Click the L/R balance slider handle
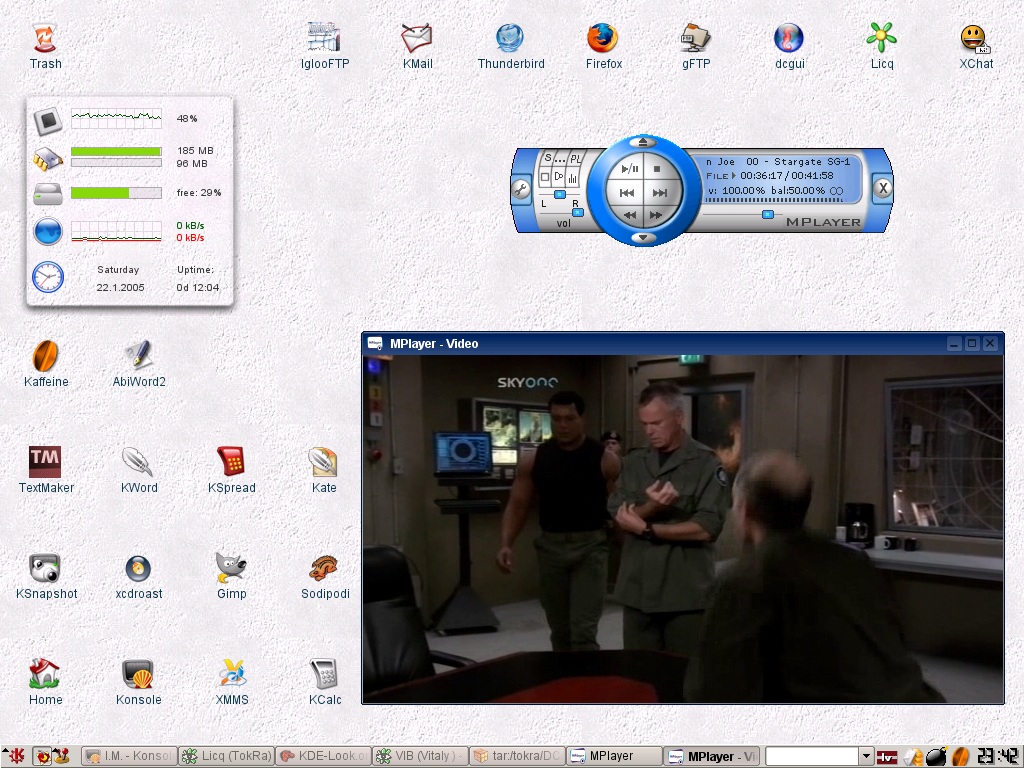Screen dimensions: 1024x768 [560, 195]
